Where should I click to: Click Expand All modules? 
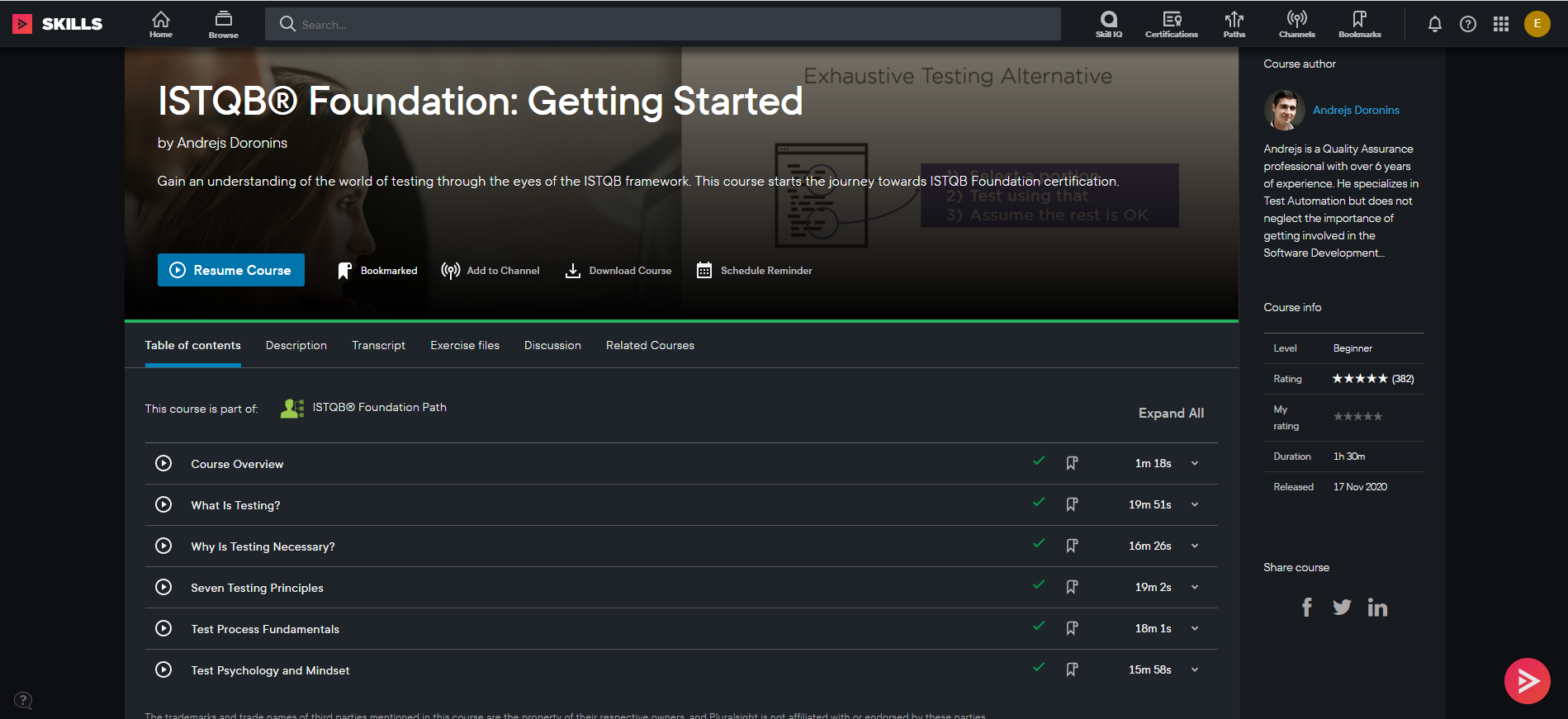point(1171,413)
